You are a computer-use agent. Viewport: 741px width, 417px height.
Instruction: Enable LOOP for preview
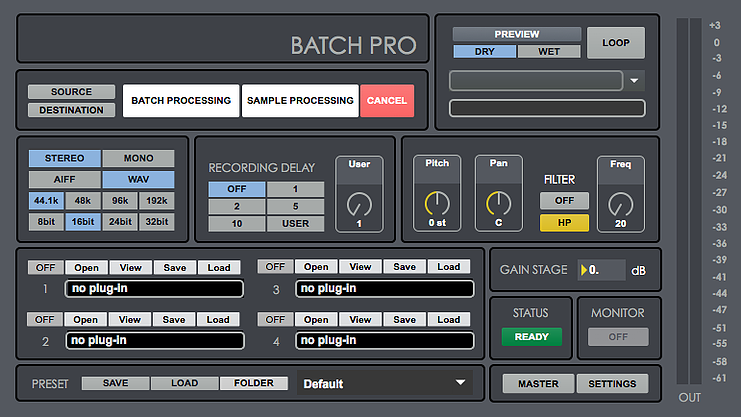click(615, 43)
